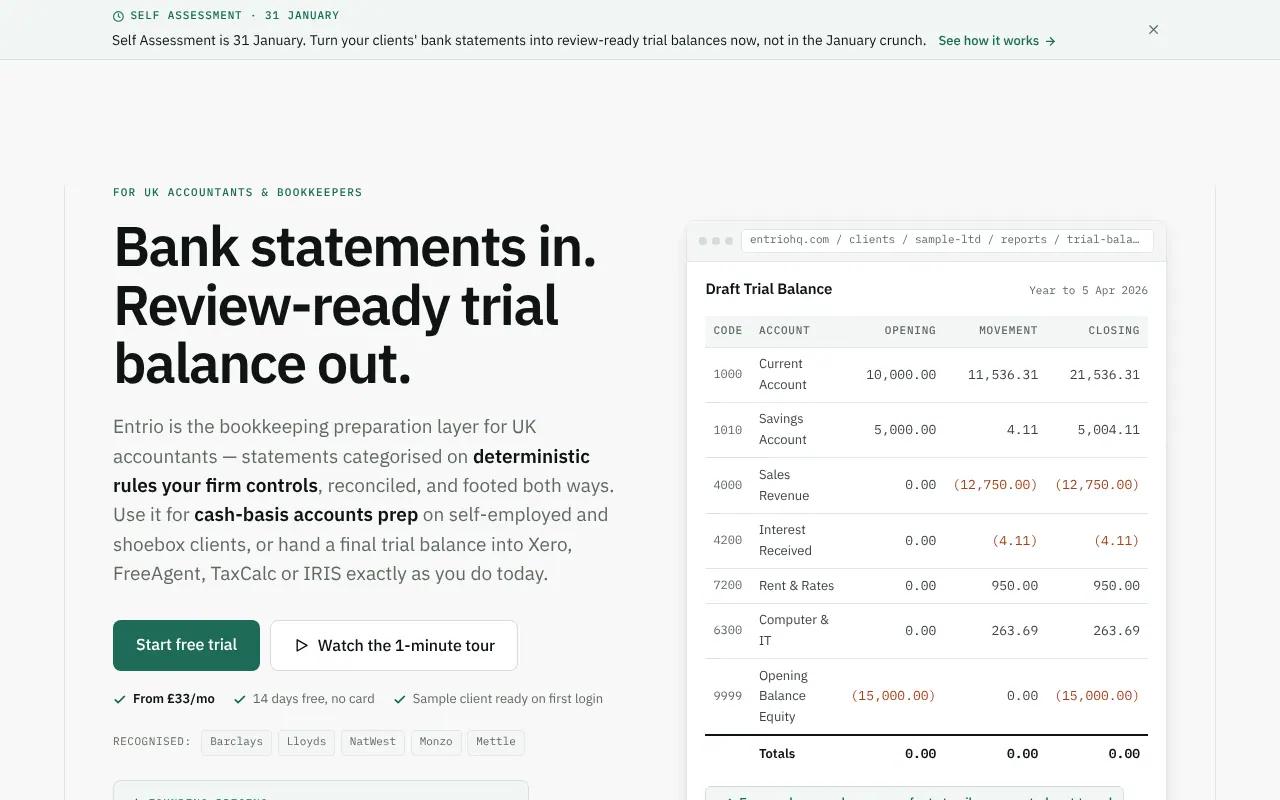
Task: Click the "Totals" row label
Action: (777, 754)
